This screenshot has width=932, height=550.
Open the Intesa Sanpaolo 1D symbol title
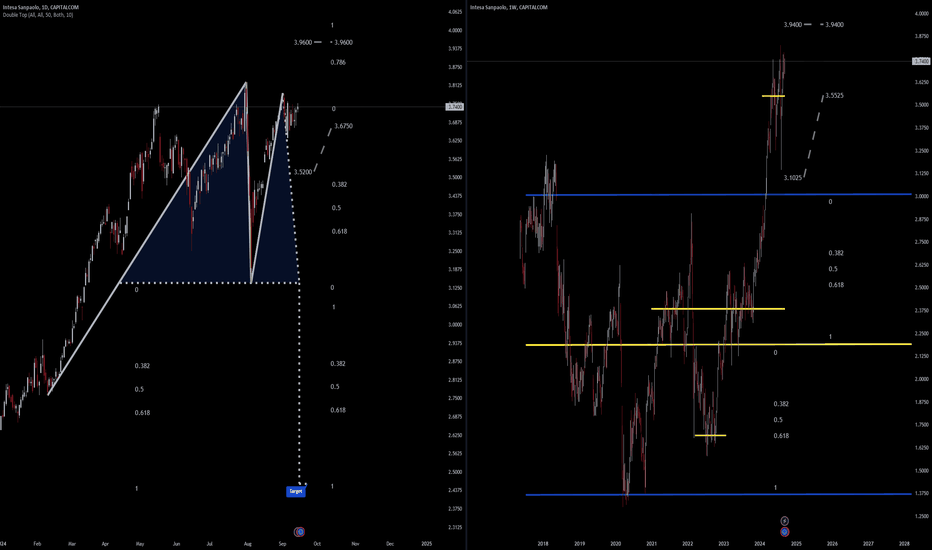(40, 7)
